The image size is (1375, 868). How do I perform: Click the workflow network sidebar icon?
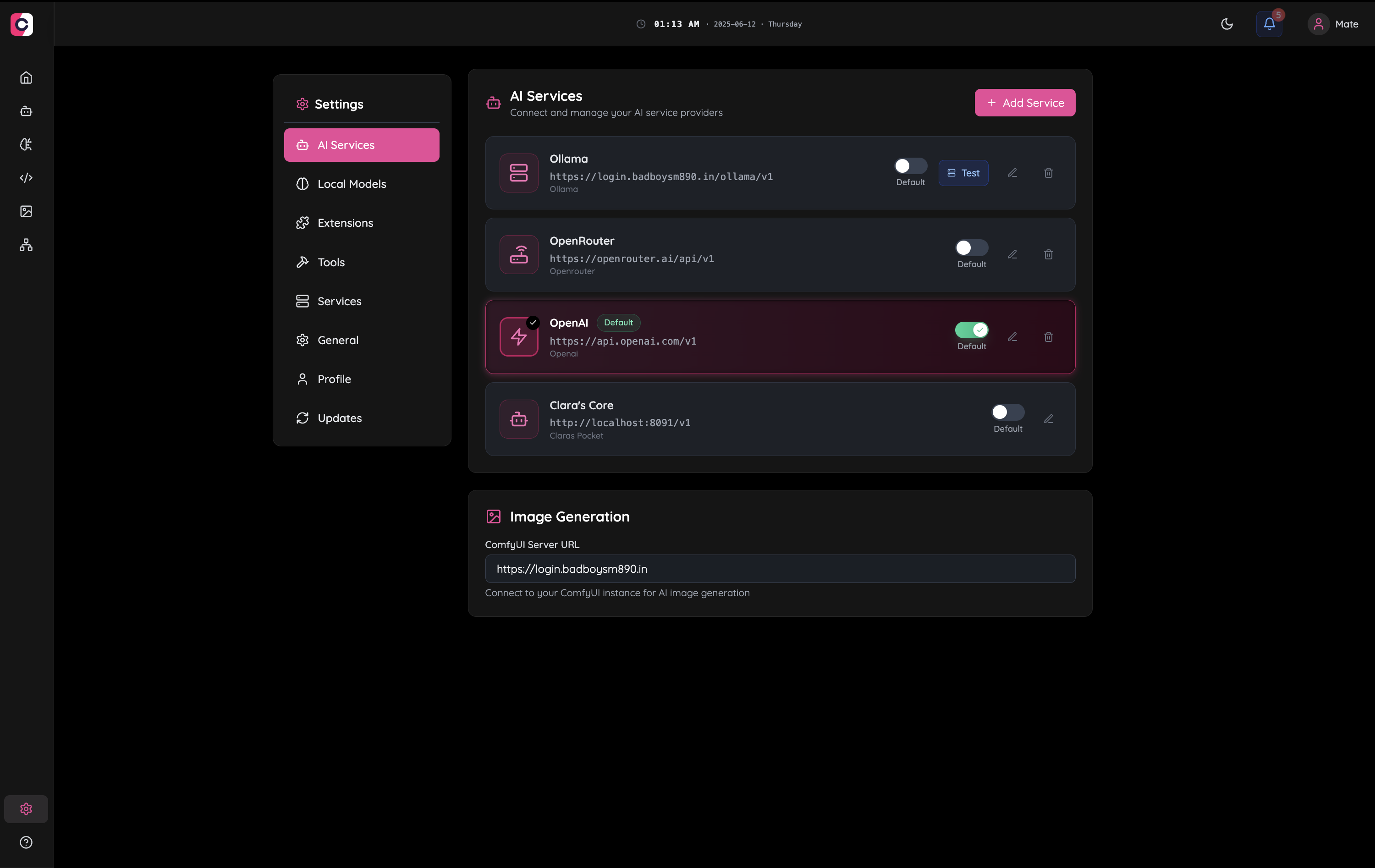(x=26, y=245)
